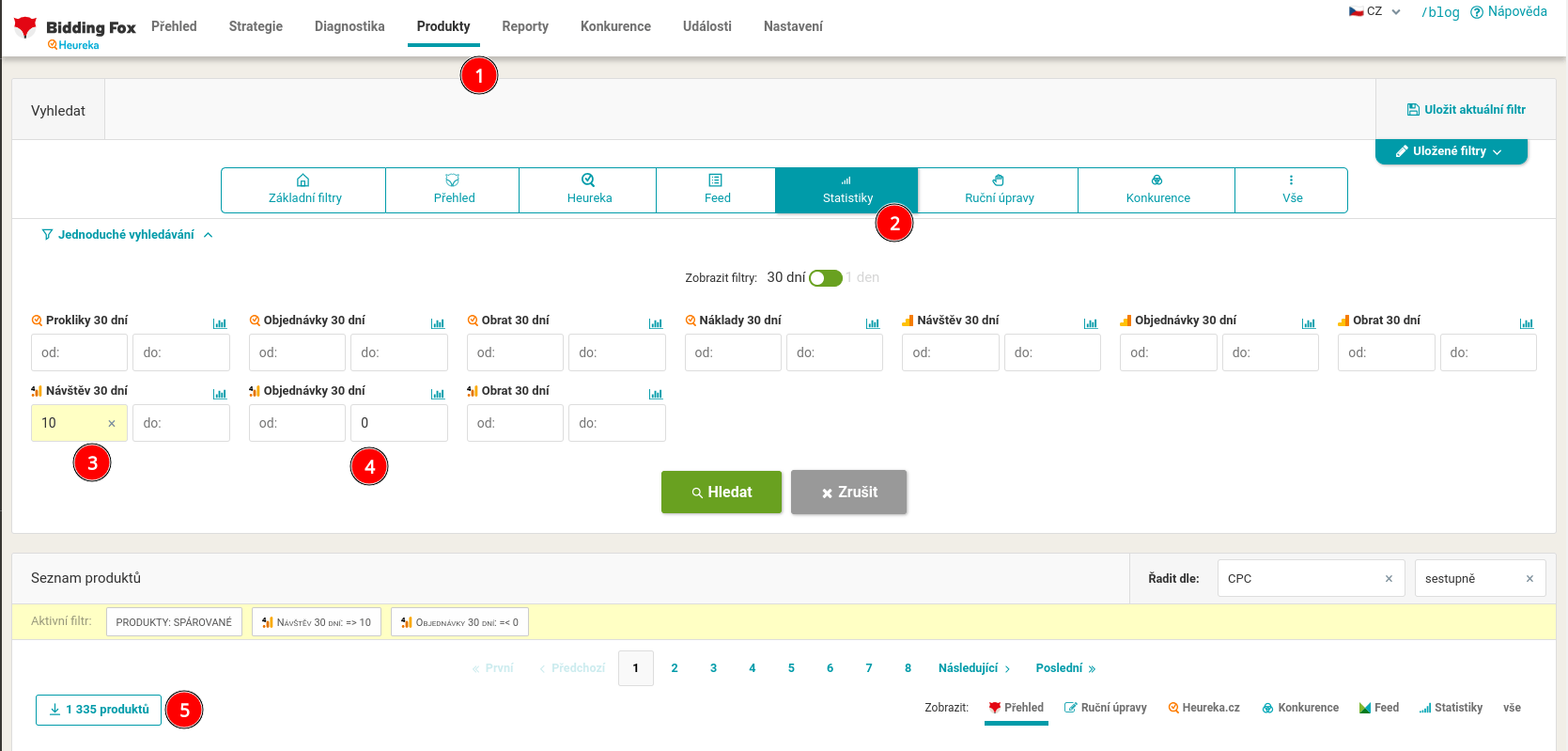
Task: Show the Konkurence column view
Action: click(1300, 708)
